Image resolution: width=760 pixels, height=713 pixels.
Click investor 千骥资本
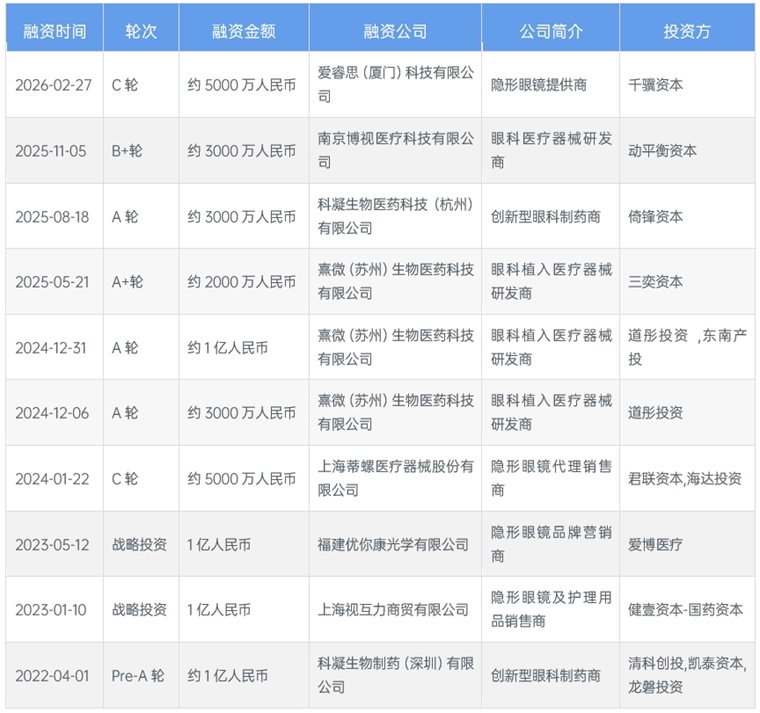point(655,85)
